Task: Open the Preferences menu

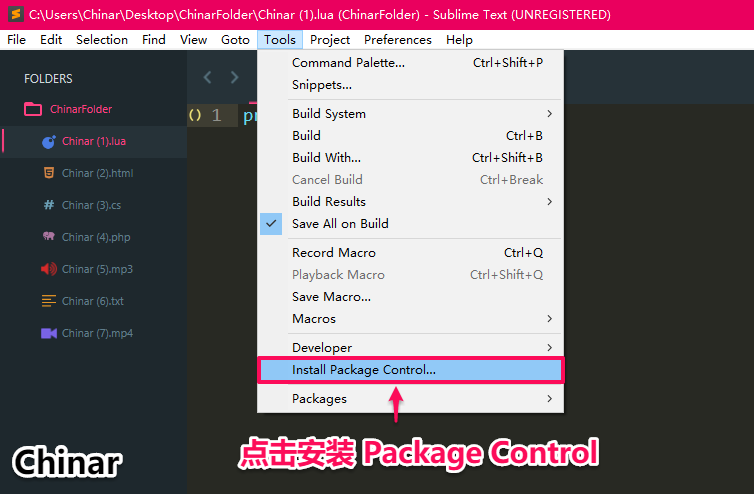Action: (398, 39)
